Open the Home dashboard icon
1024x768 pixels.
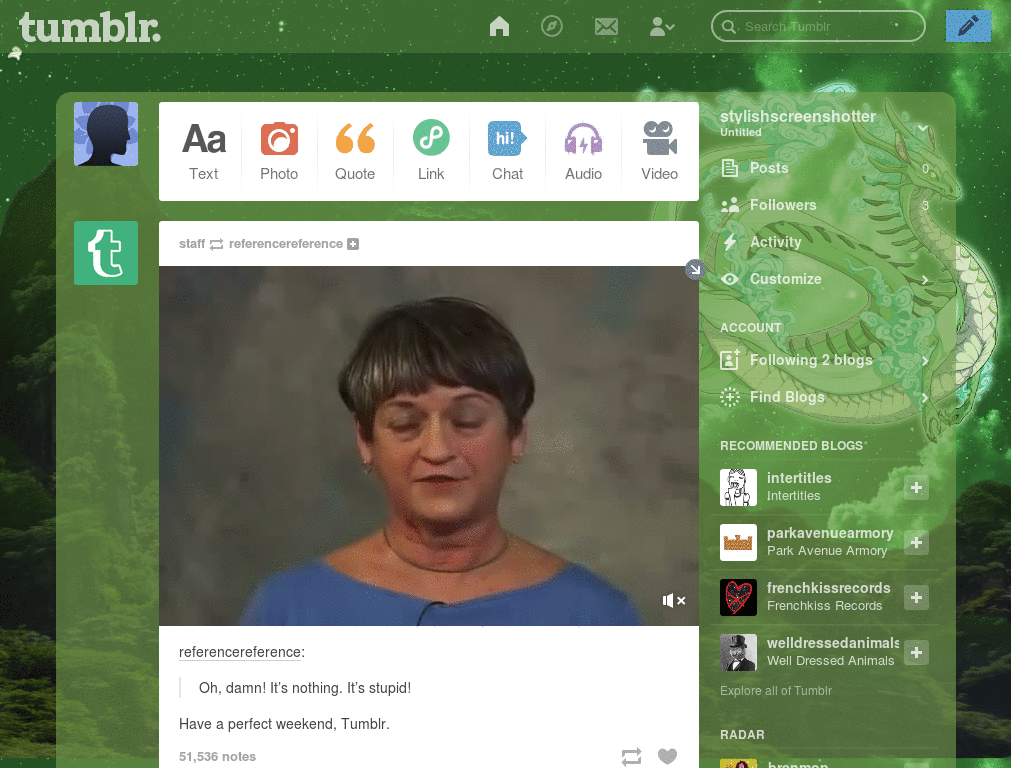click(x=499, y=26)
